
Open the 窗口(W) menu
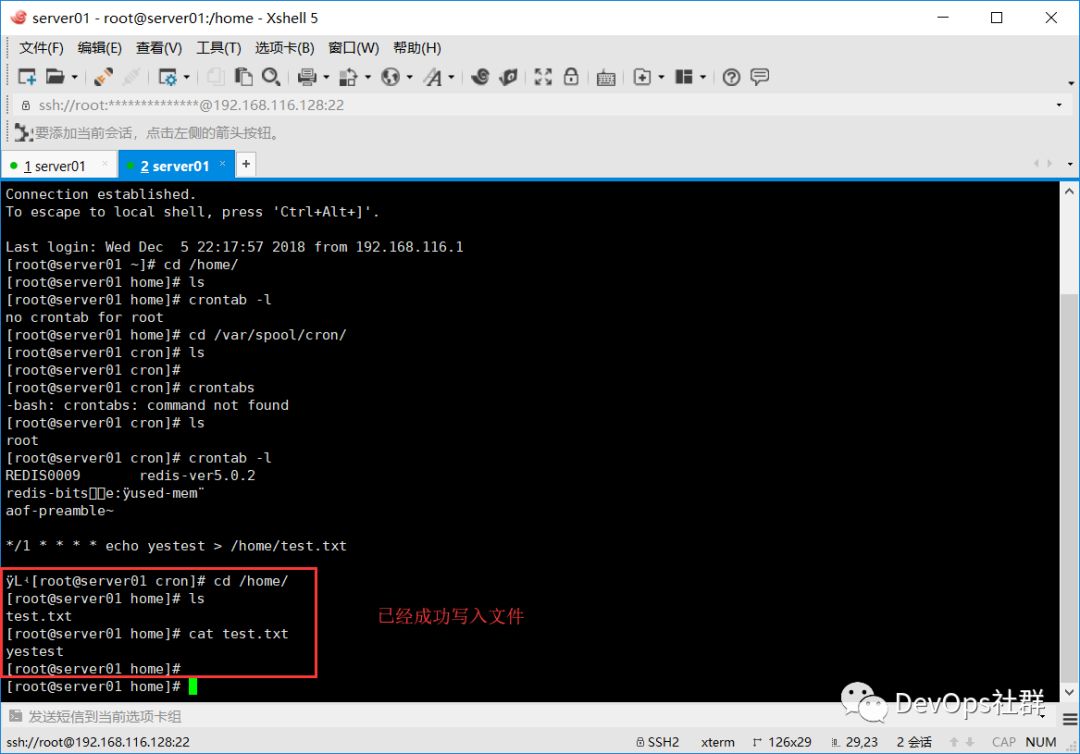click(x=353, y=48)
